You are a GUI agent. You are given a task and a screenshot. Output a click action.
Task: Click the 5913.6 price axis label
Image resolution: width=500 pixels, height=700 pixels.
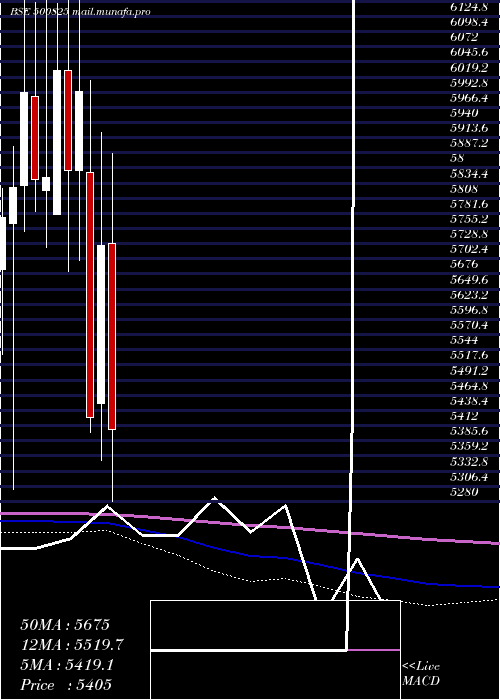pos(469,128)
